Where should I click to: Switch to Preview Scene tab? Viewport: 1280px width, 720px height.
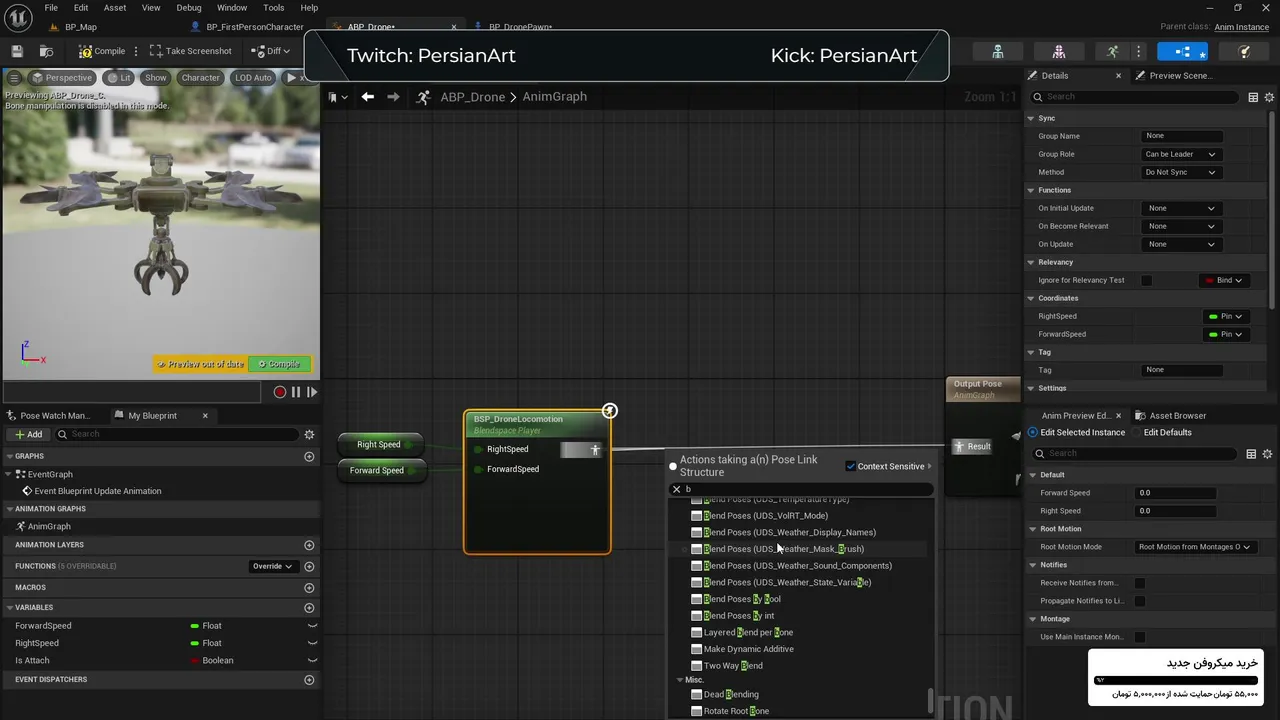(x=1172, y=76)
